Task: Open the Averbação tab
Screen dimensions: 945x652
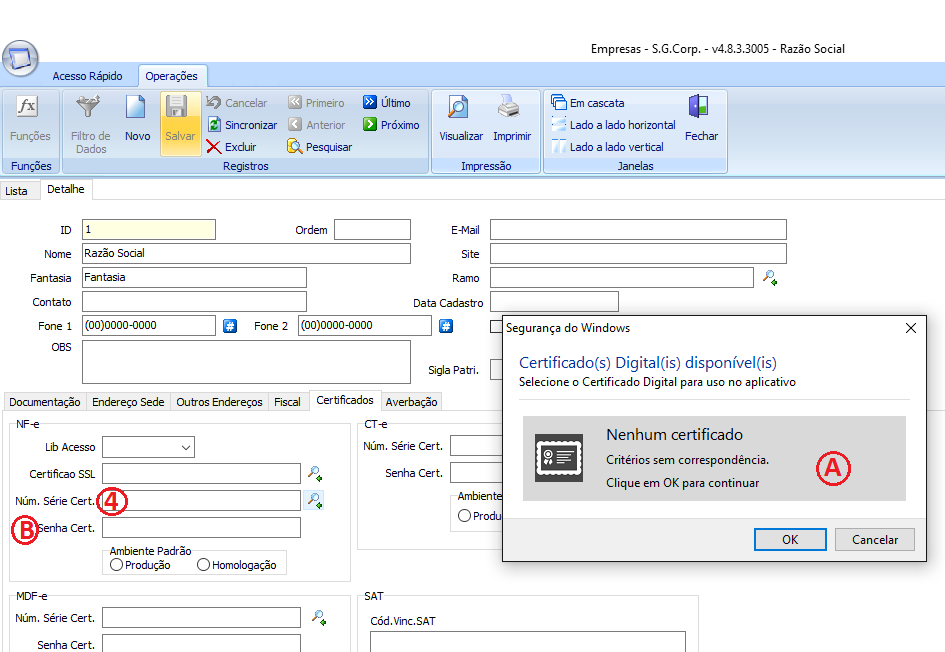Action: pos(412,402)
